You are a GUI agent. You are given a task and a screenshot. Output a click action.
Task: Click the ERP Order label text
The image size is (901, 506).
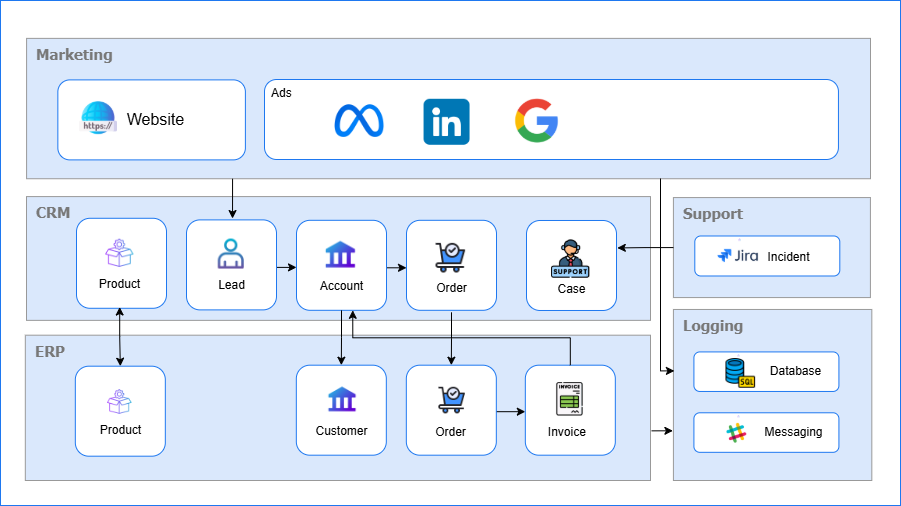point(450,432)
